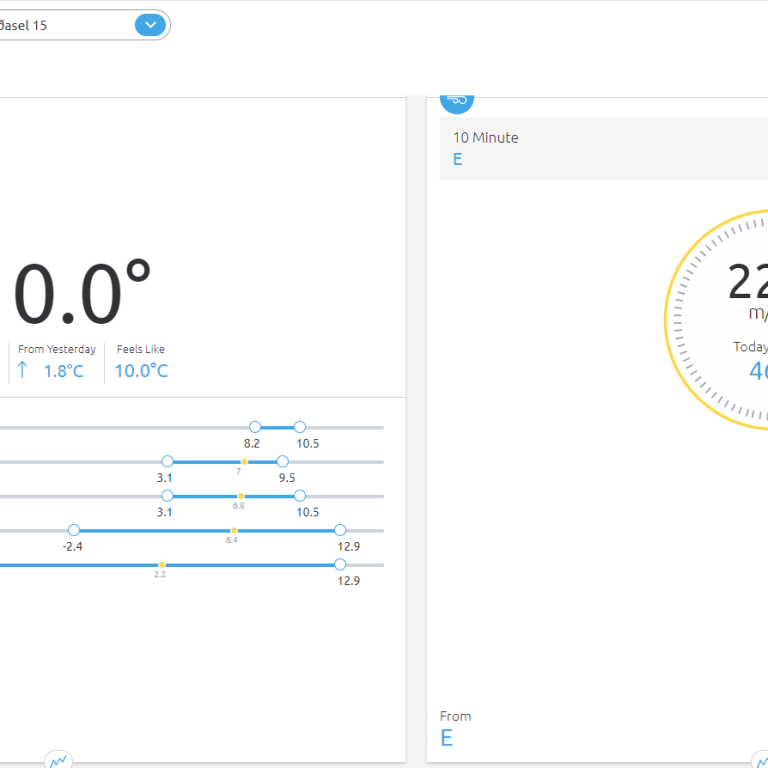The height and width of the screenshot is (768, 768).
Task: Click the 10.5 handle paired with 8.2
Action: point(300,427)
